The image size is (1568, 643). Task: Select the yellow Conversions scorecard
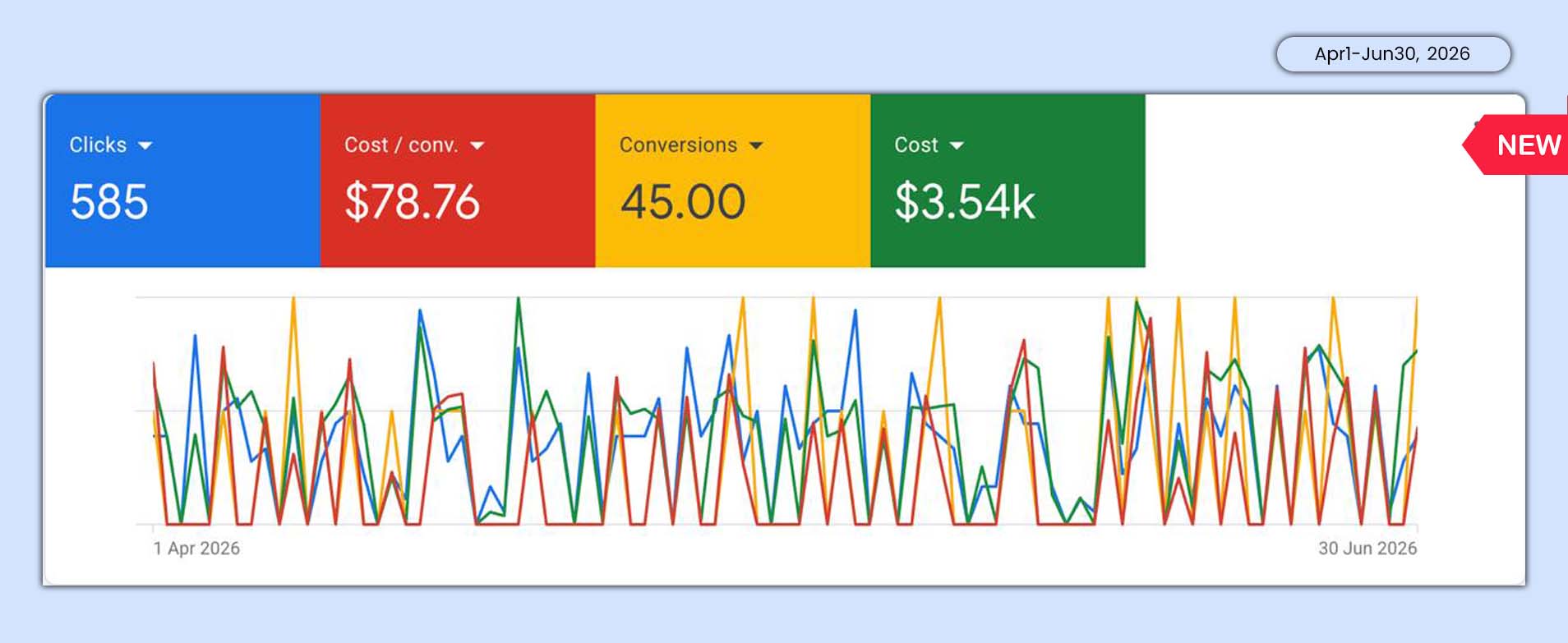click(733, 181)
